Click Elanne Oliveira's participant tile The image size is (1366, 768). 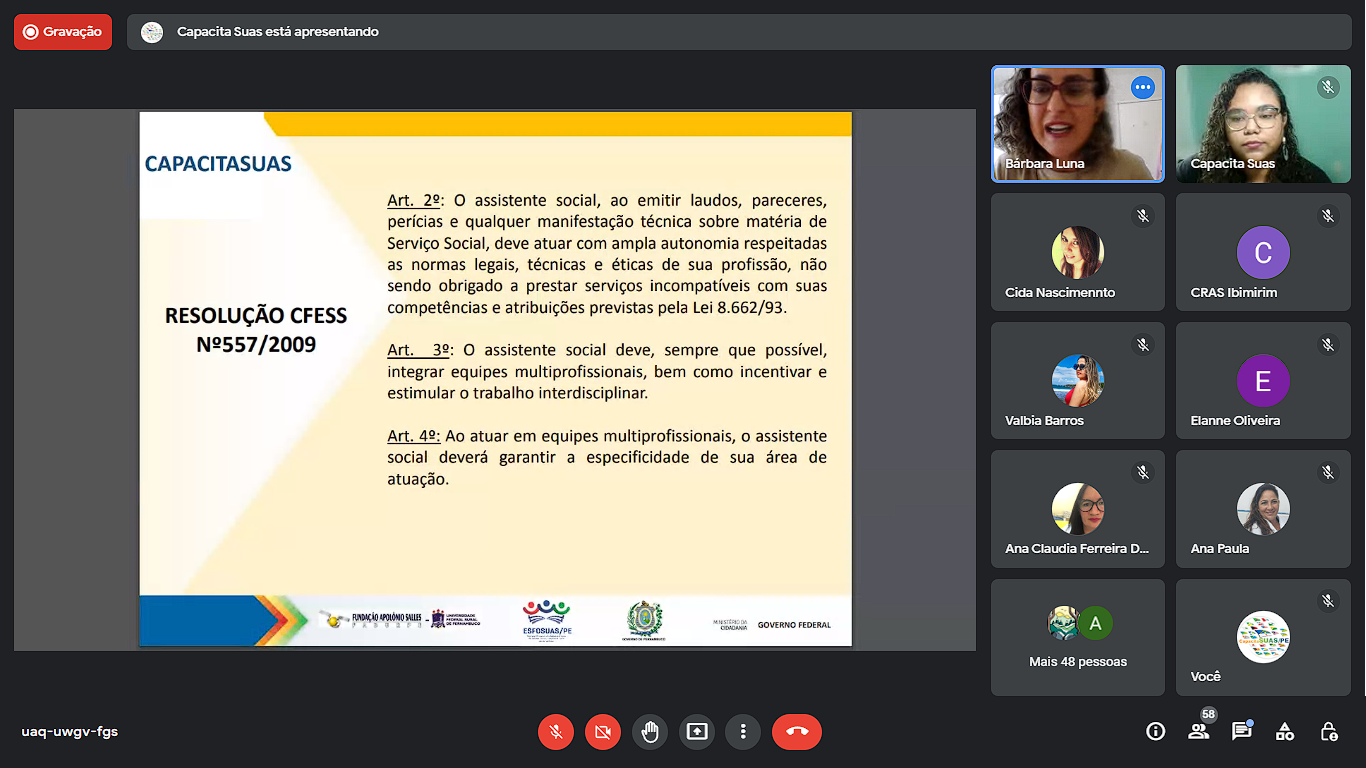coord(1262,380)
